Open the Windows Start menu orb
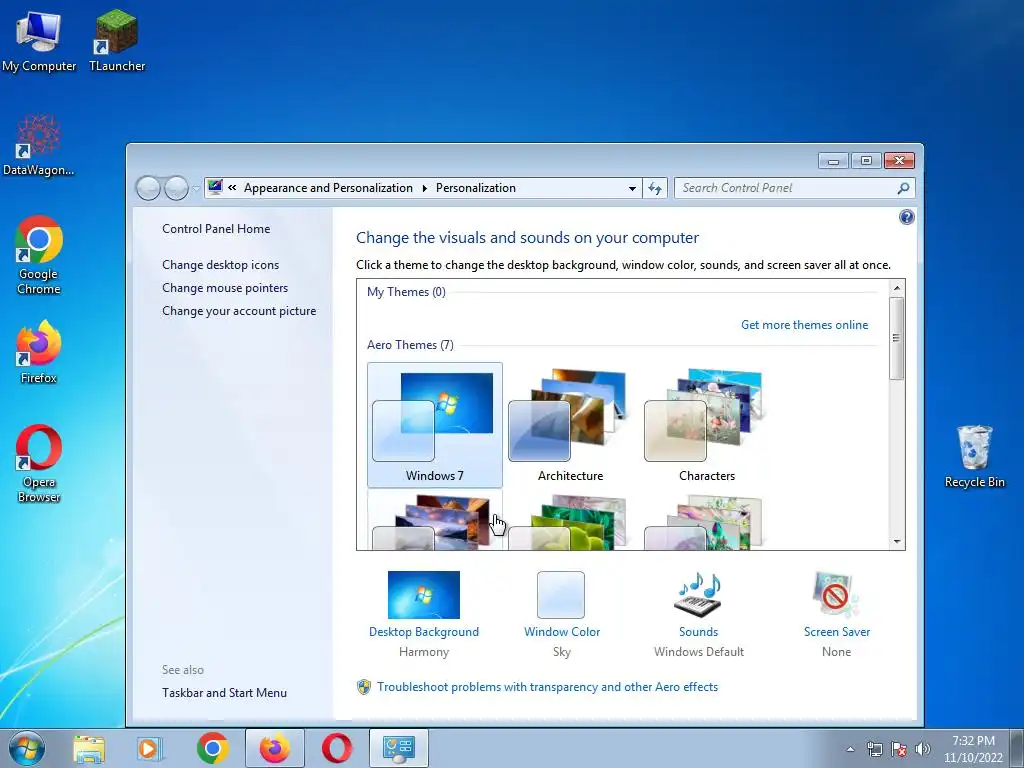The width and height of the screenshot is (1024, 768). 27,748
